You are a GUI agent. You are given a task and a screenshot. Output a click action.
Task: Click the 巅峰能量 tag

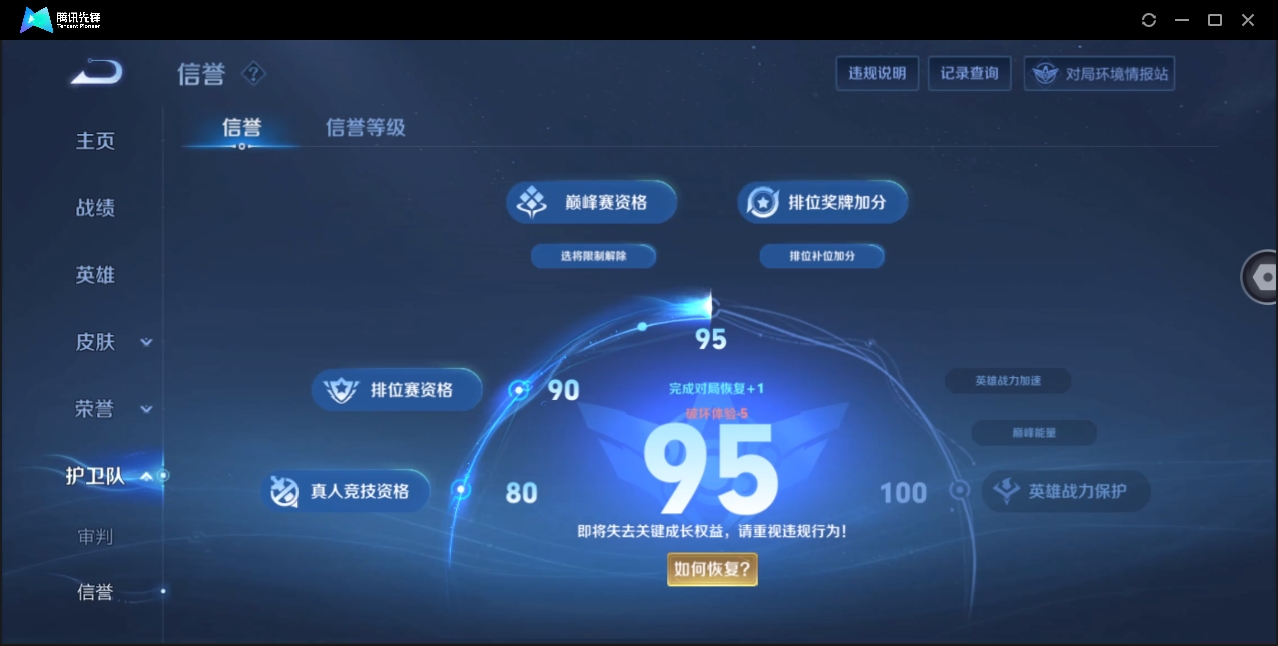click(x=1034, y=433)
